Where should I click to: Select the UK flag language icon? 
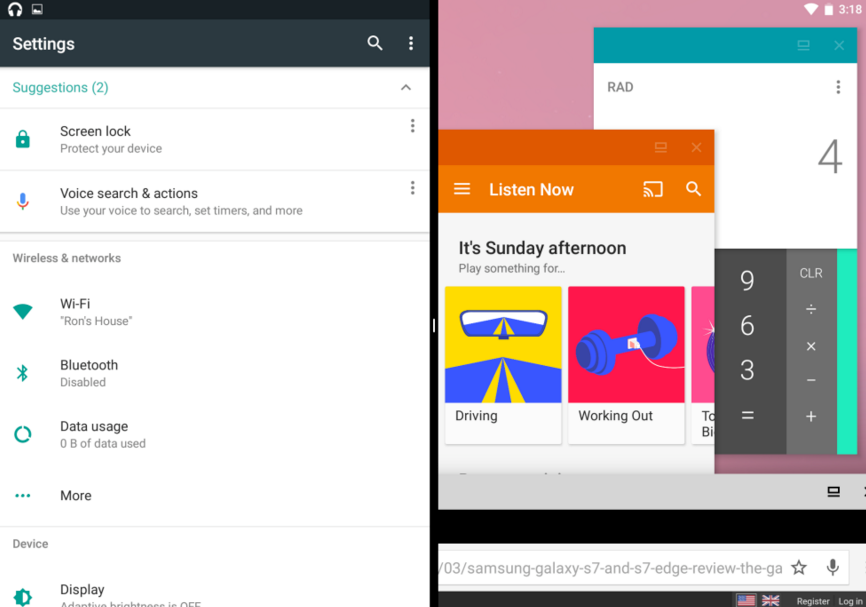[x=770, y=600]
